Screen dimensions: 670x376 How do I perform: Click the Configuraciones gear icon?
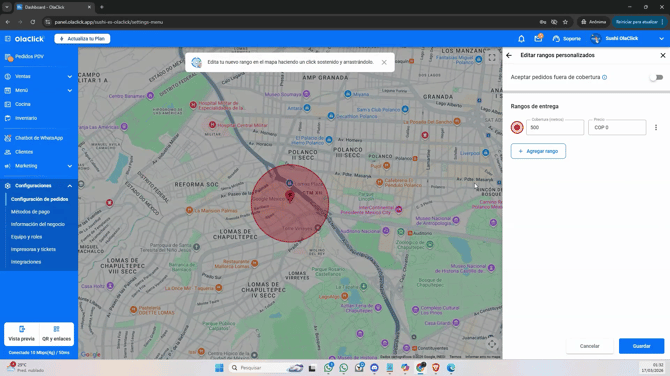[8, 186]
